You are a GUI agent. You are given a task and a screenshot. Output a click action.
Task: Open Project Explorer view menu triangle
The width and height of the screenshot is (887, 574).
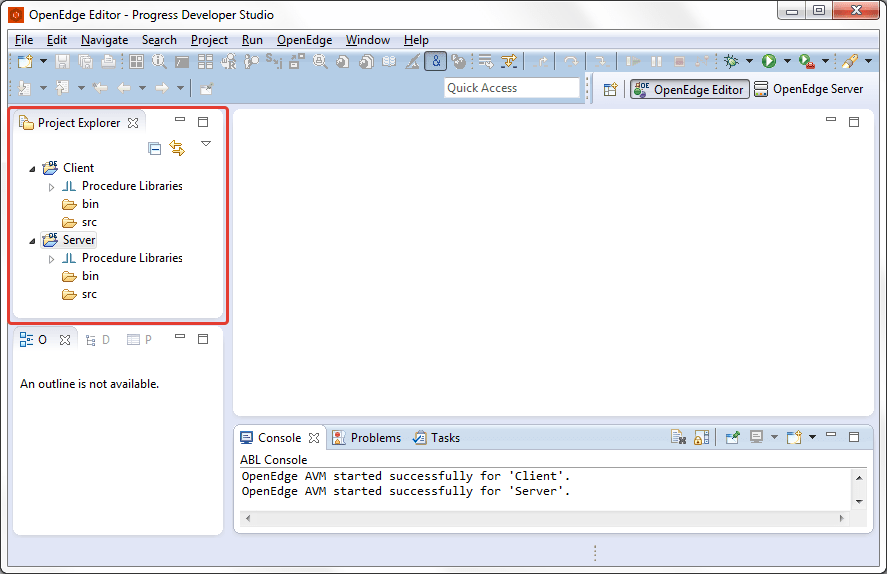pos(206,144)
